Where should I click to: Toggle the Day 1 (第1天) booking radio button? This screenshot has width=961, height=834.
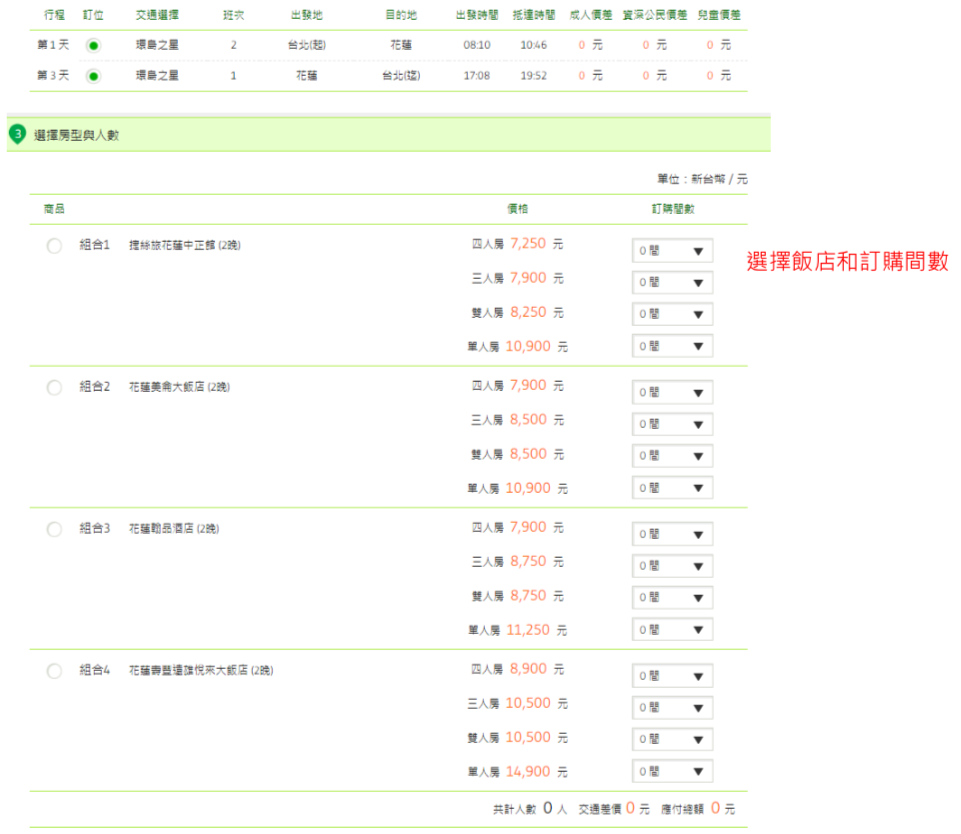click(94, 46)
